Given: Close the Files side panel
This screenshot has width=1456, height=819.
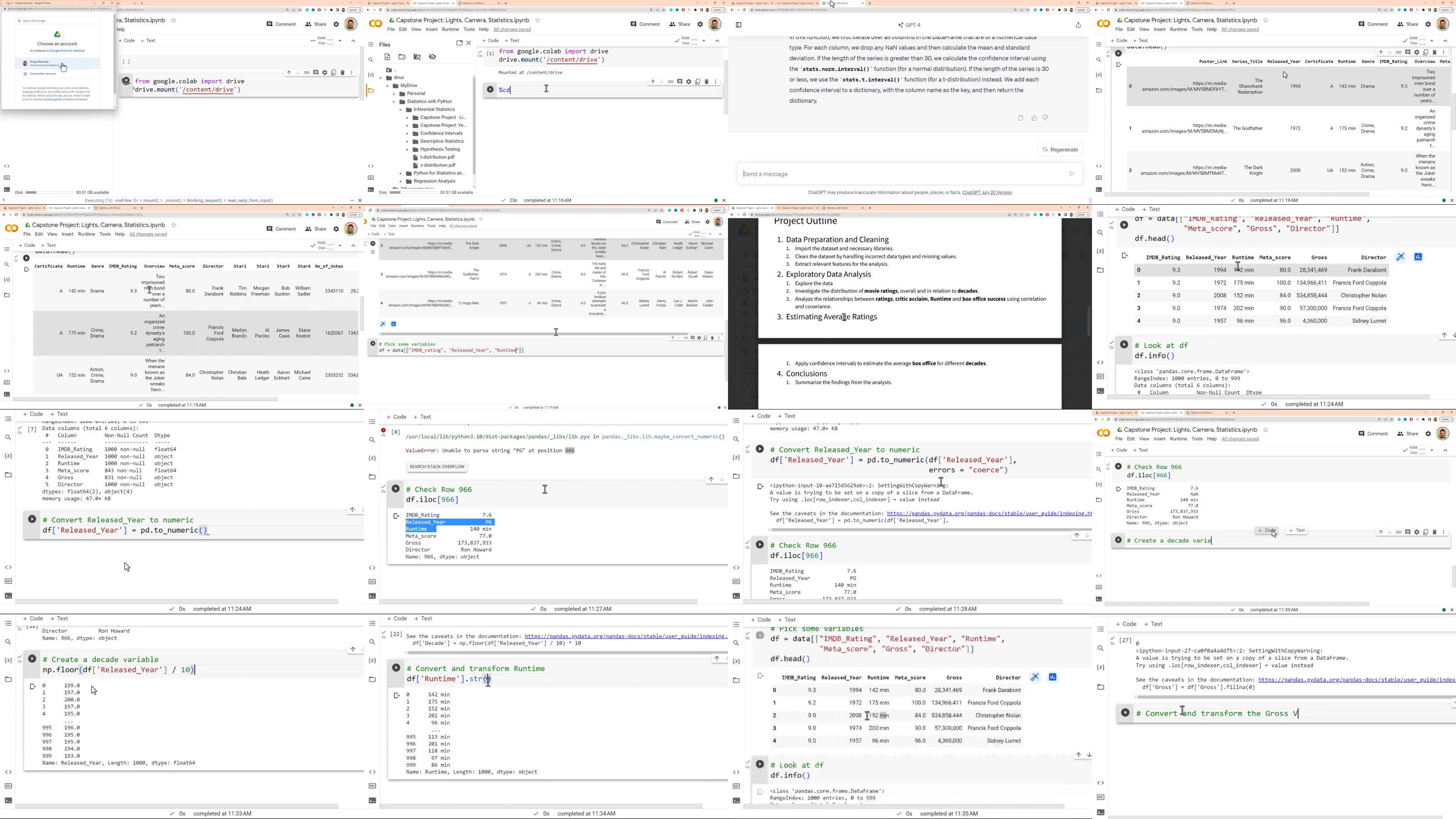Looking at the screenshot, I should 469,44.
